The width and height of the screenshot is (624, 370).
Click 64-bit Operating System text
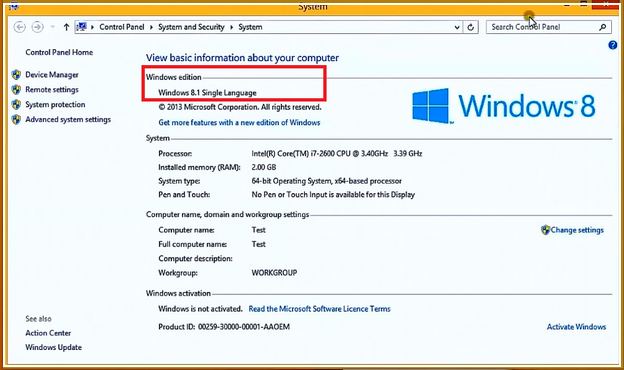tap(326, 181)
